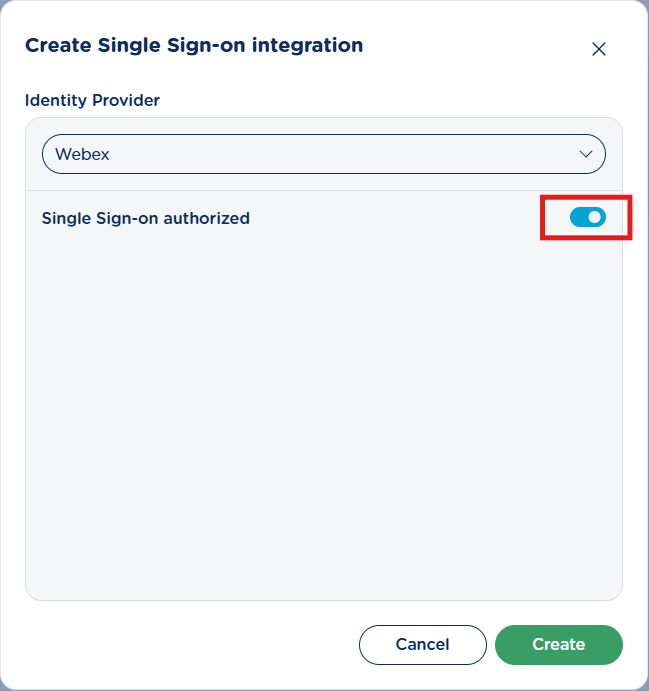This screenshot has height=691, width=649.
Task: Toggle Single Sign-on authorized switch
Action: pyautogui.click(x=588, y=217)
